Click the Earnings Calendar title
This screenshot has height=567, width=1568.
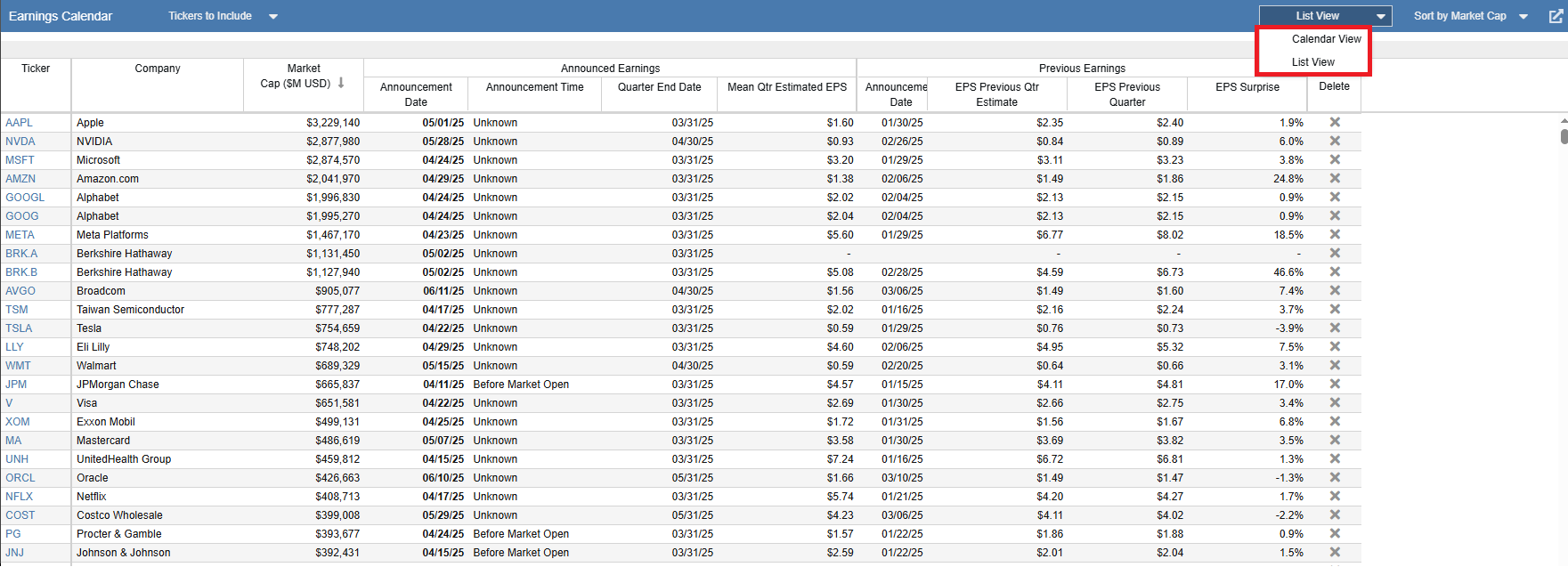(61, 16)
